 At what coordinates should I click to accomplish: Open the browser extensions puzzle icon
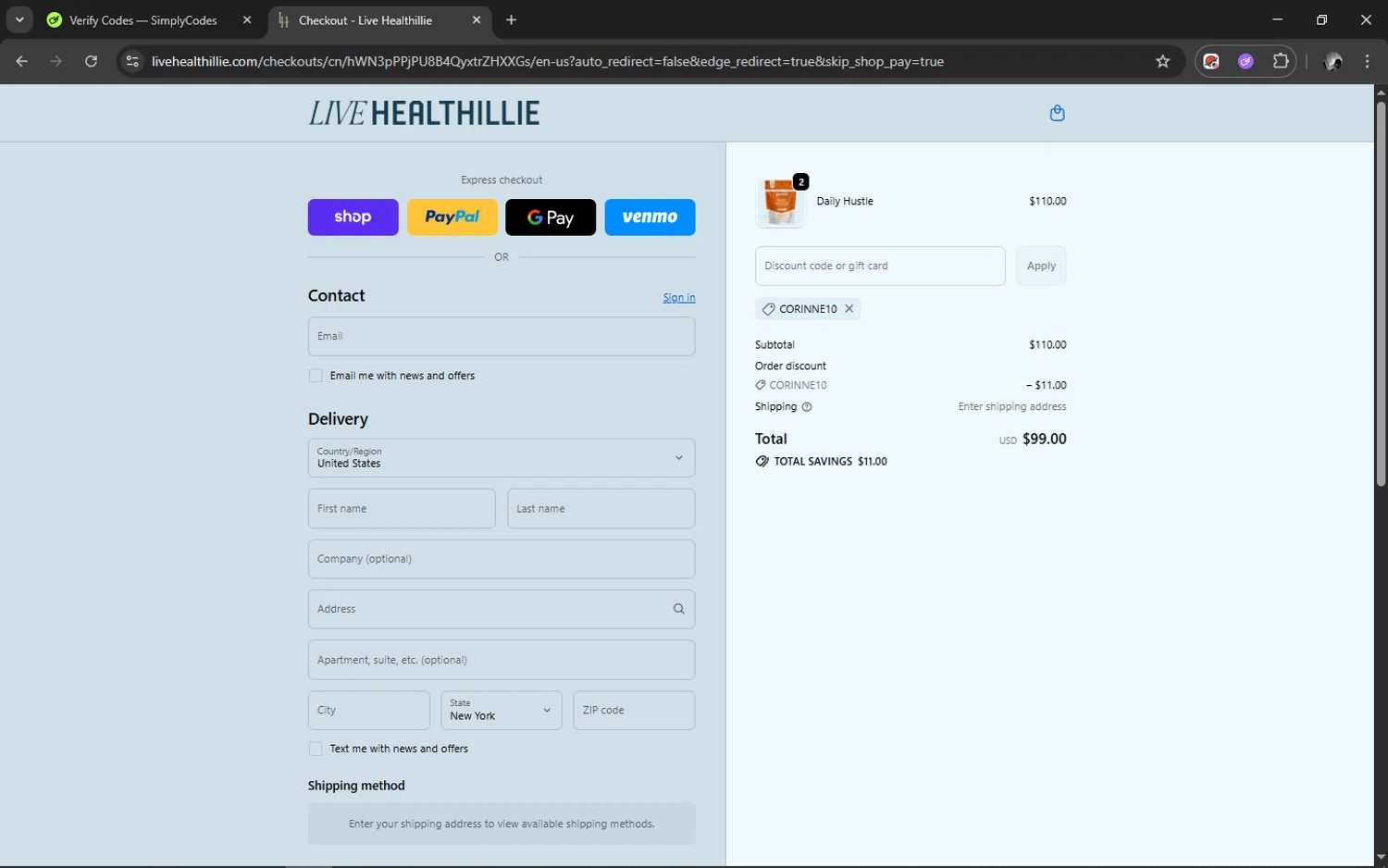pos(1281,61)
